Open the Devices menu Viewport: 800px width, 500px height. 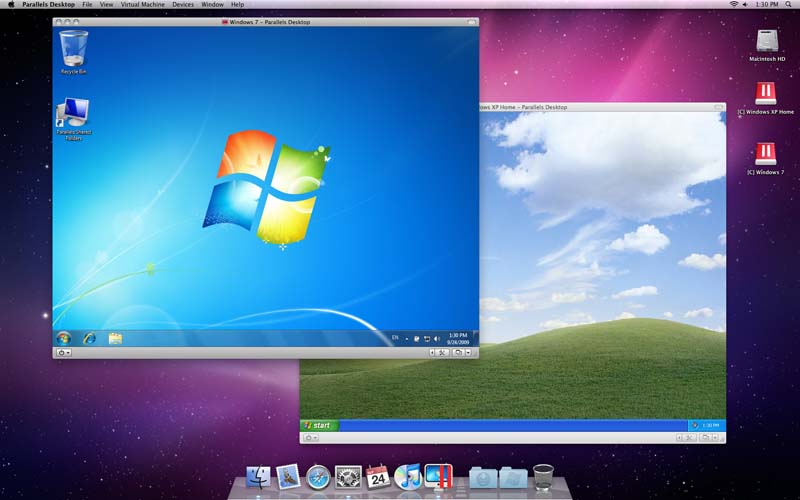pos(183,4)
